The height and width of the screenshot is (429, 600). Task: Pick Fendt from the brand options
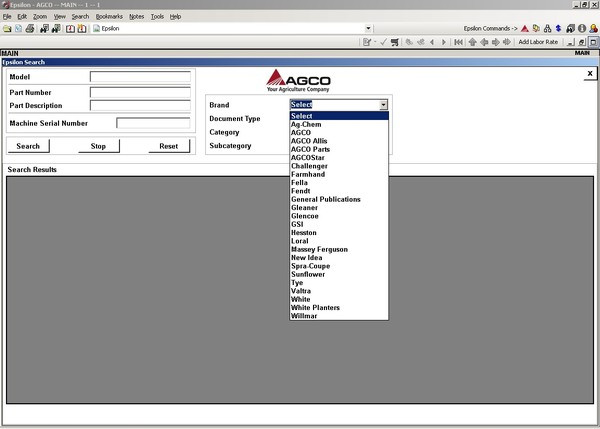pos(301,191)
